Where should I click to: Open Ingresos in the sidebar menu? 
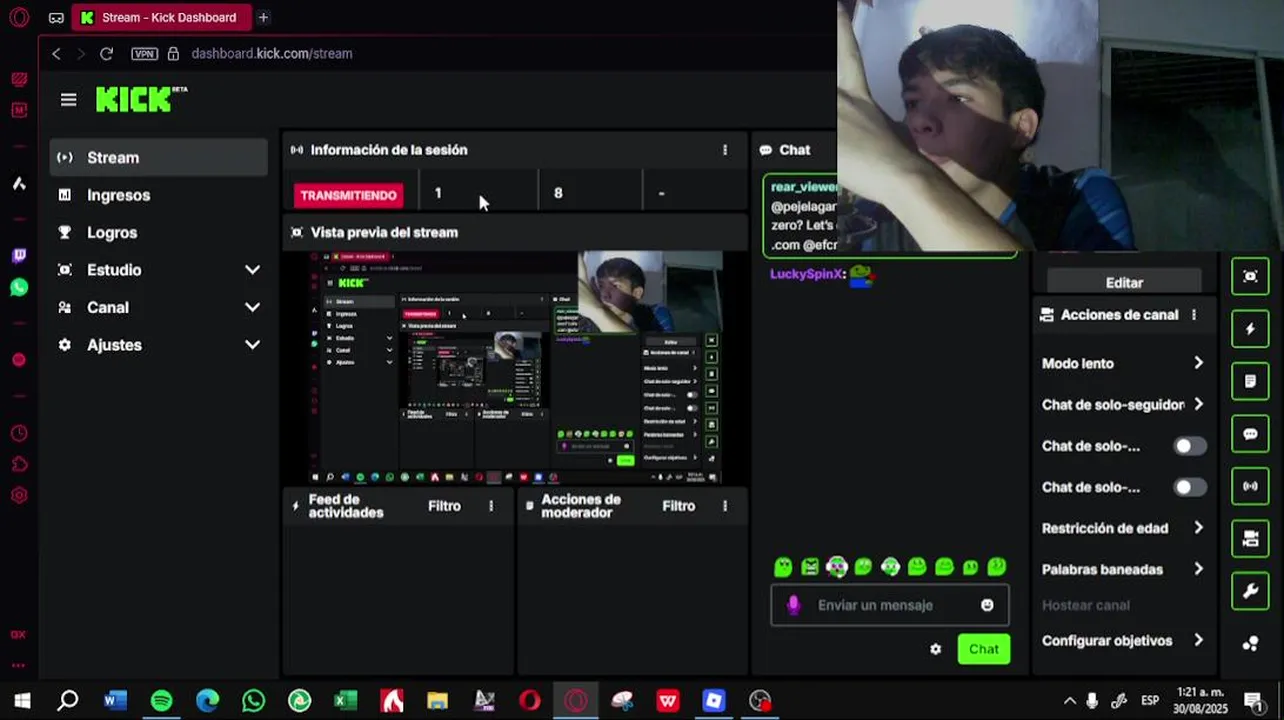159,195
